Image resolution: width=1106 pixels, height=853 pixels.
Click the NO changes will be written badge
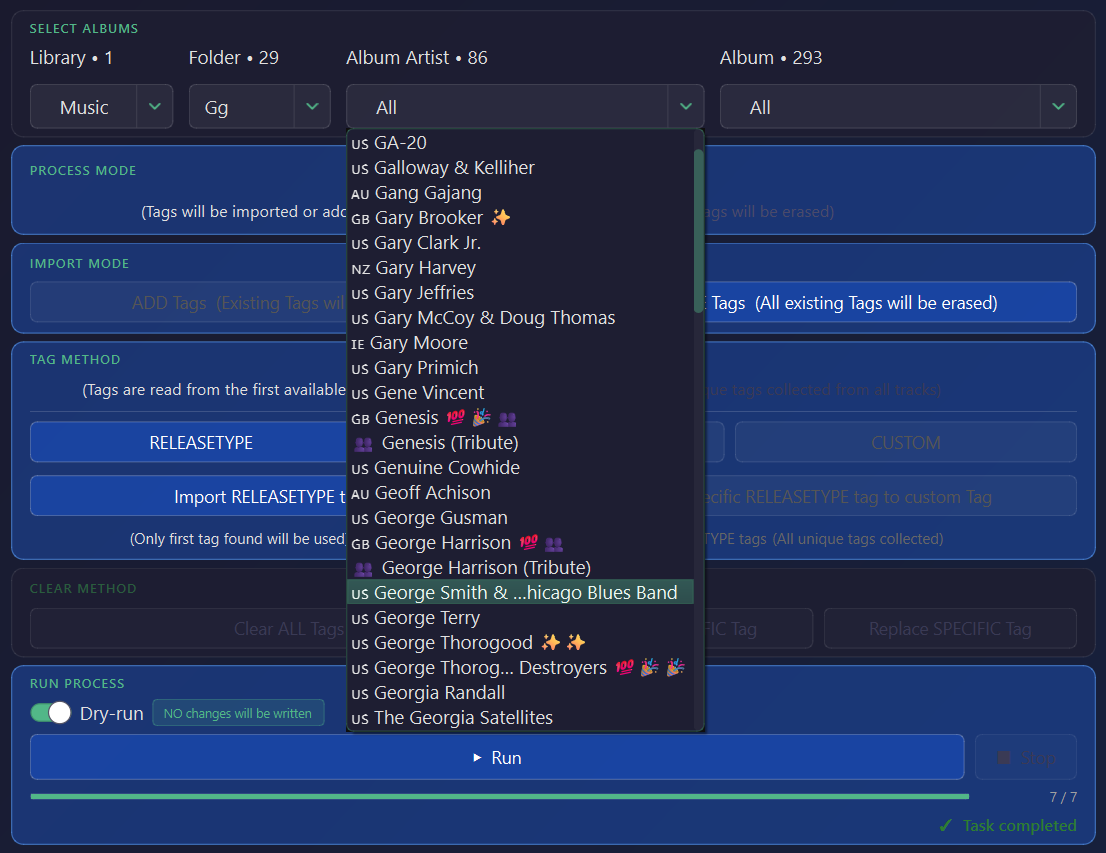238,713
